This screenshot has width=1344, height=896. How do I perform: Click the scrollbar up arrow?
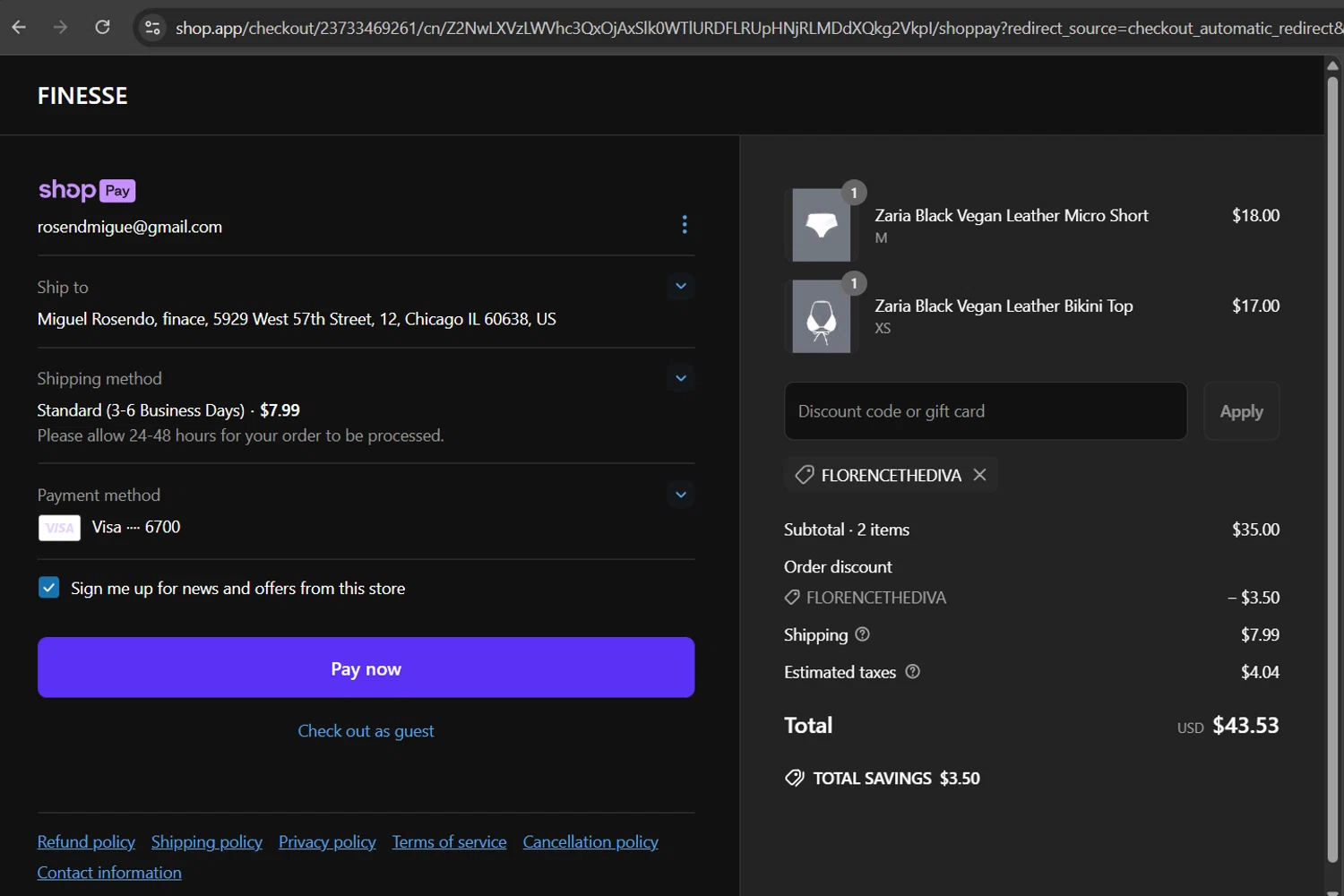point(1332,65)
